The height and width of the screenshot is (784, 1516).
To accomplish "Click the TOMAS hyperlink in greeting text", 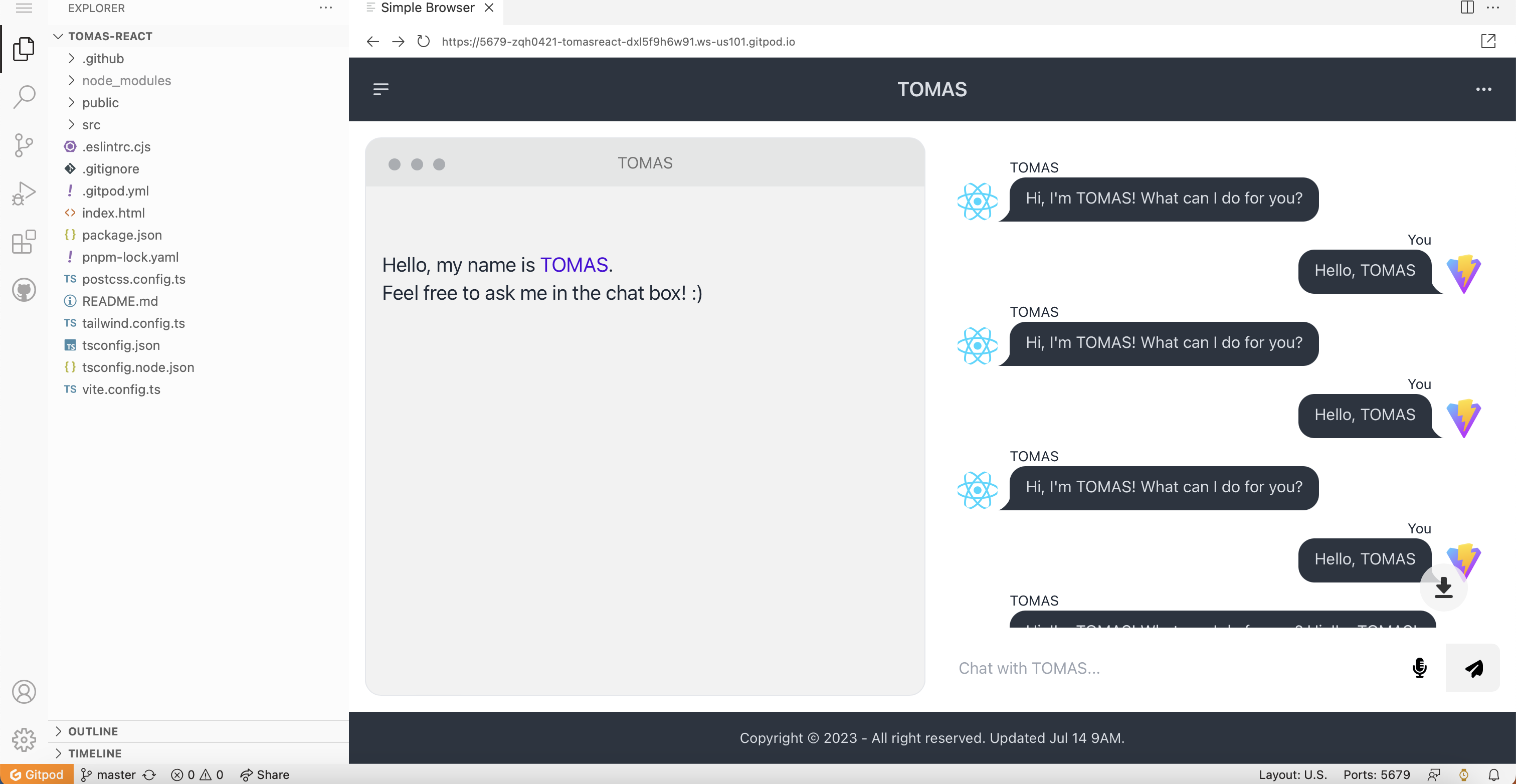I will click(574, 265).
